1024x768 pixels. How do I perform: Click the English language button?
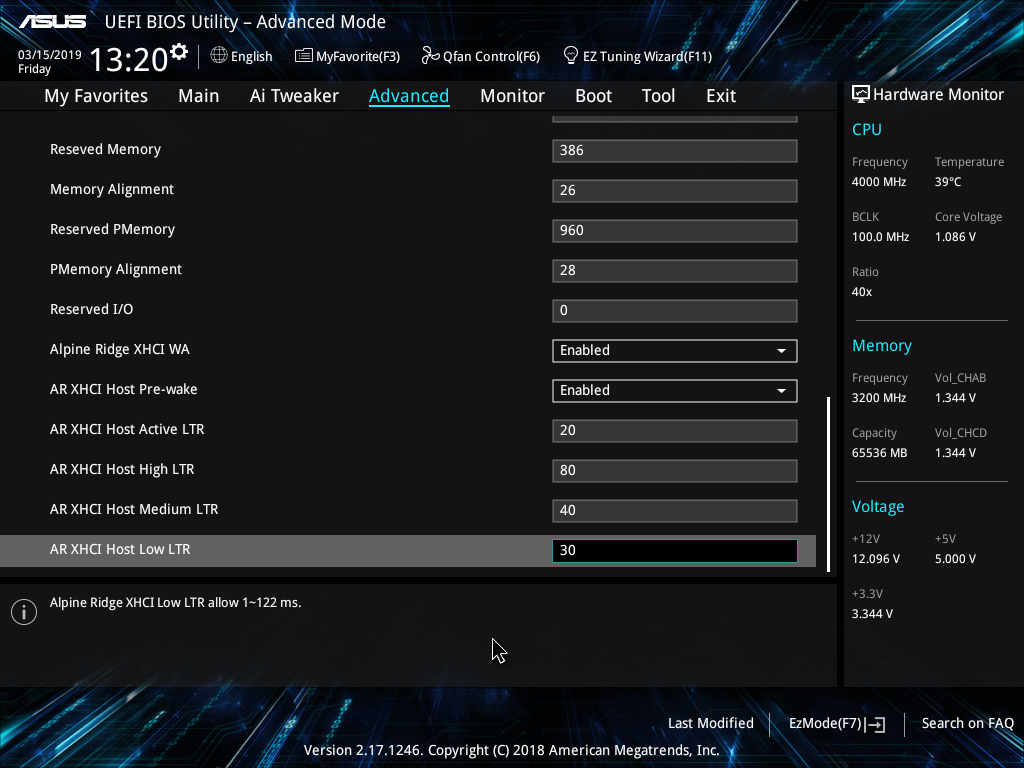[x=251, y=57]
